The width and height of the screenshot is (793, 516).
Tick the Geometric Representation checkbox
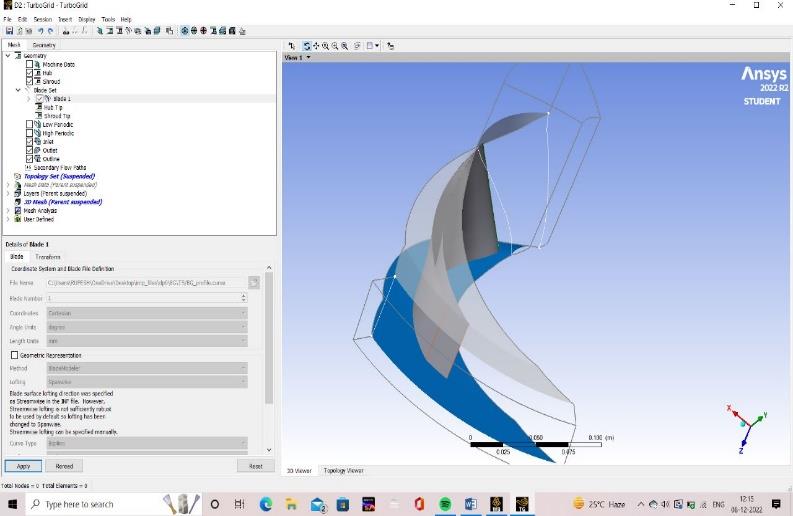tap(14, 355)
